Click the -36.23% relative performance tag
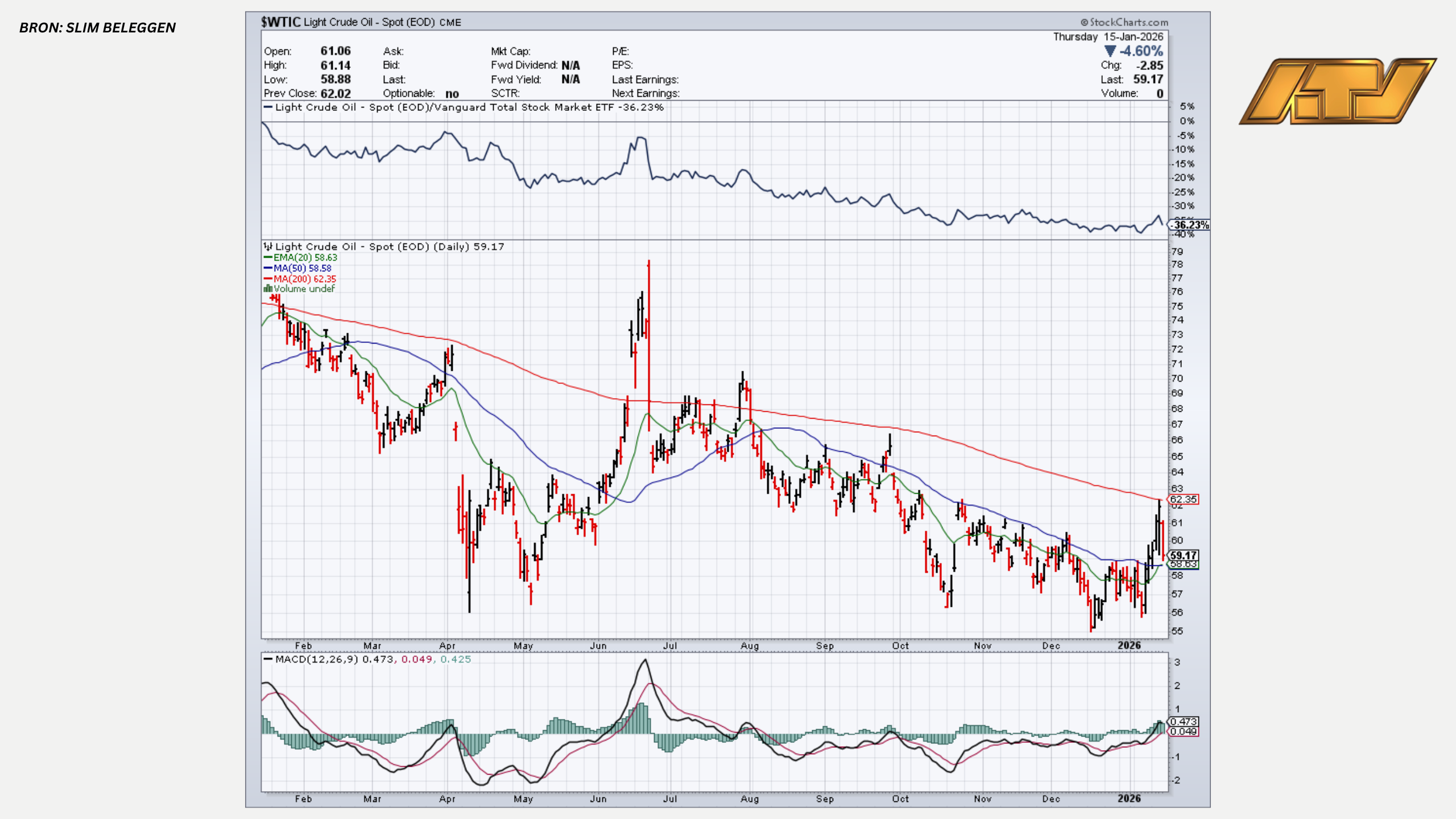 (1189, 225)
